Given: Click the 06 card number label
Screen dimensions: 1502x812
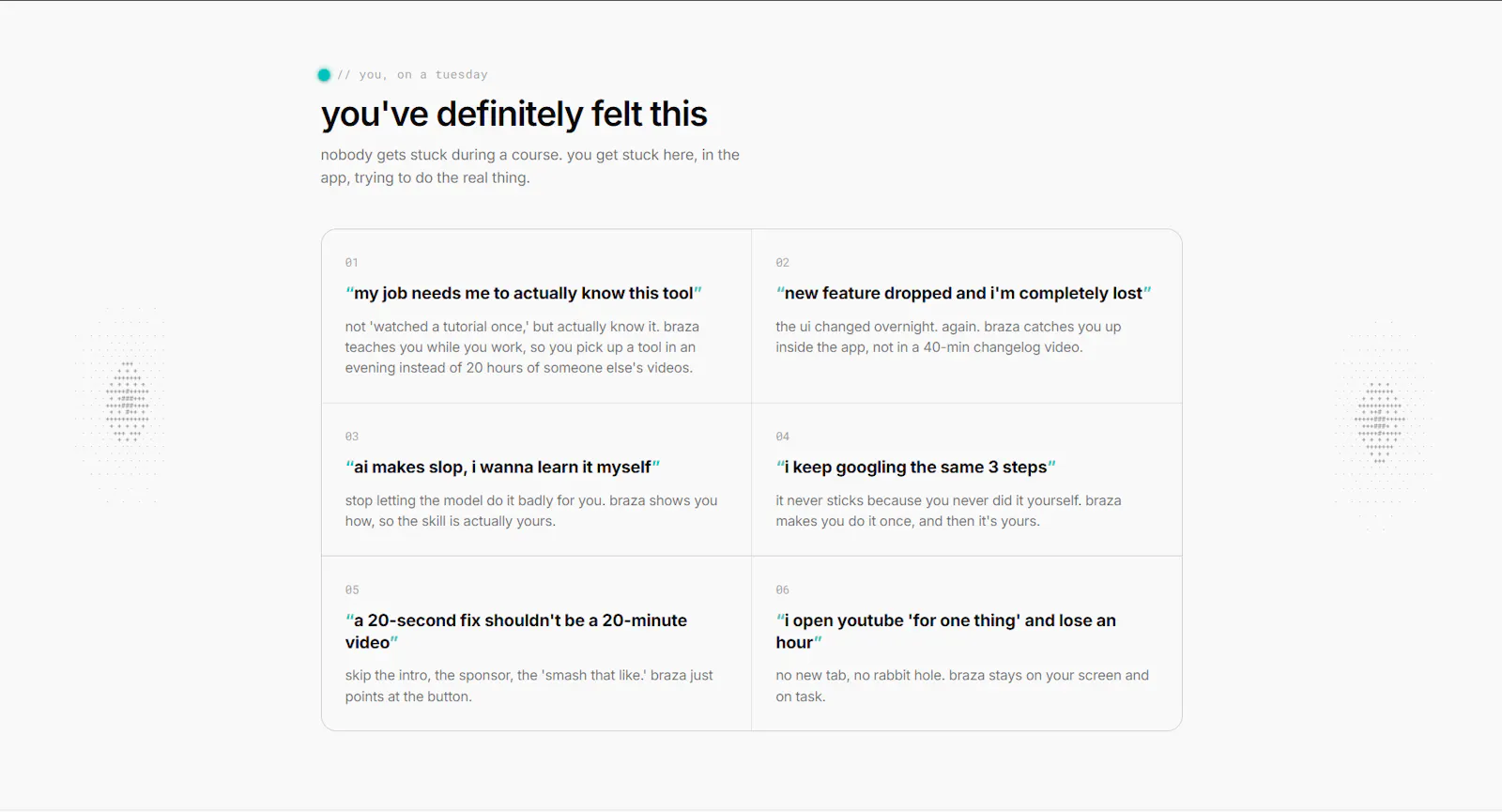Looking at the screenshot, I should point(782,590).
